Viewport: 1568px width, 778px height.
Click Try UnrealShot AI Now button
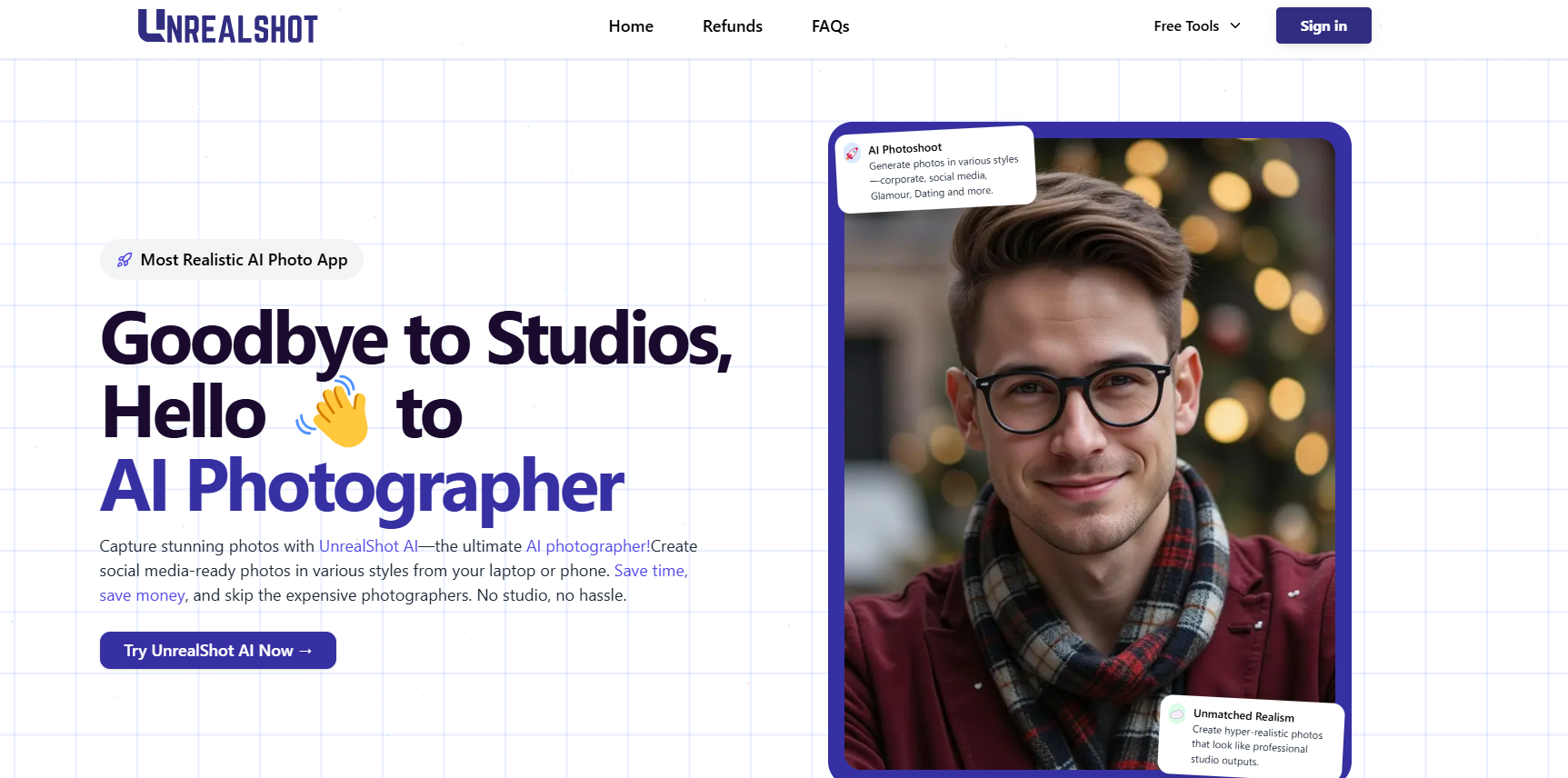[x=218, y=651]
